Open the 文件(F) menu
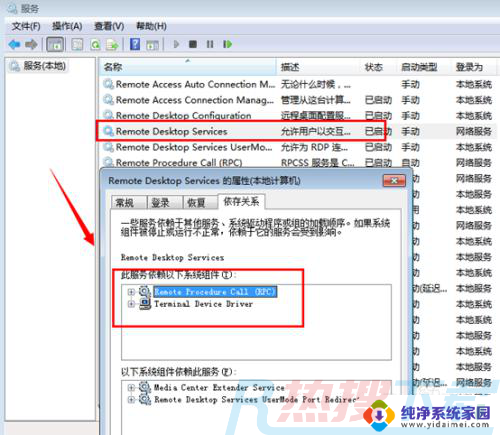 click(26, 26)
